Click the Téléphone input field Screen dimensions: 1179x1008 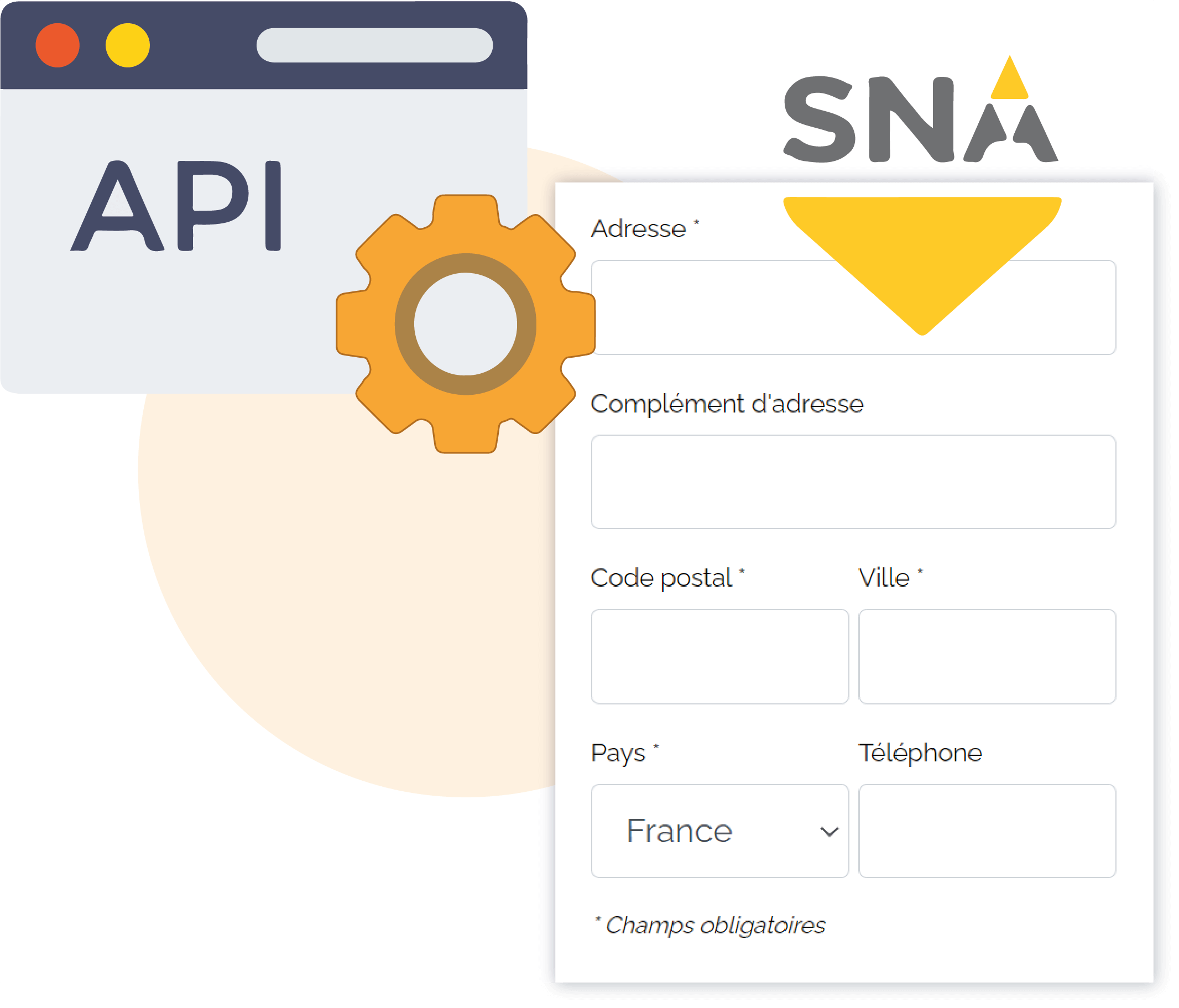point(987,831)
